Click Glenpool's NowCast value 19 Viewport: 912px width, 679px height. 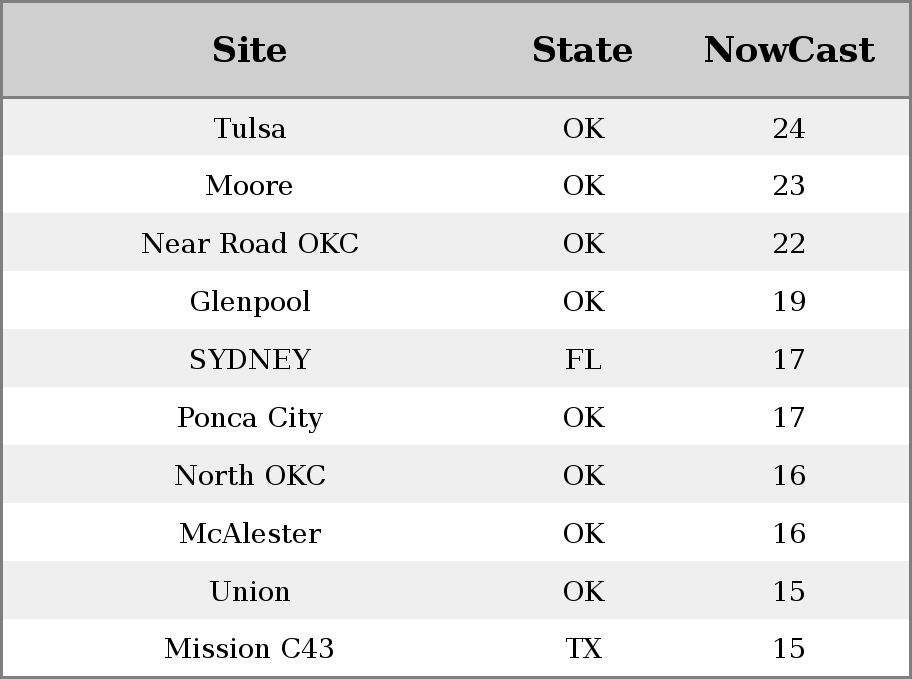[789, 301]
